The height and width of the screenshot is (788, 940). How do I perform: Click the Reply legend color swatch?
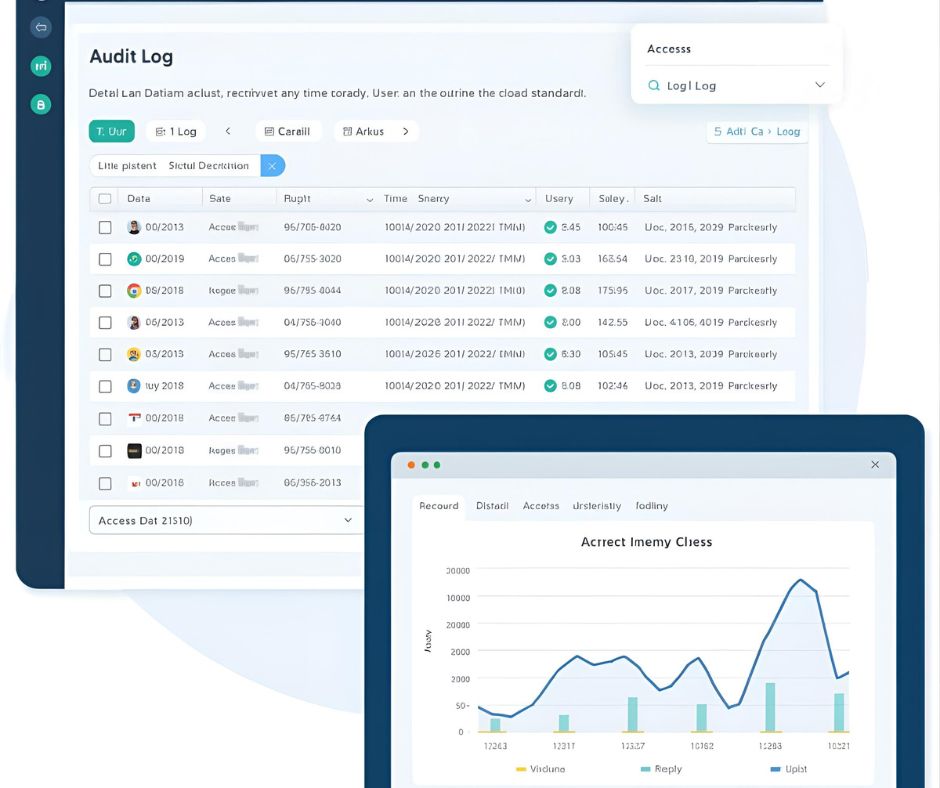[645, 769]
